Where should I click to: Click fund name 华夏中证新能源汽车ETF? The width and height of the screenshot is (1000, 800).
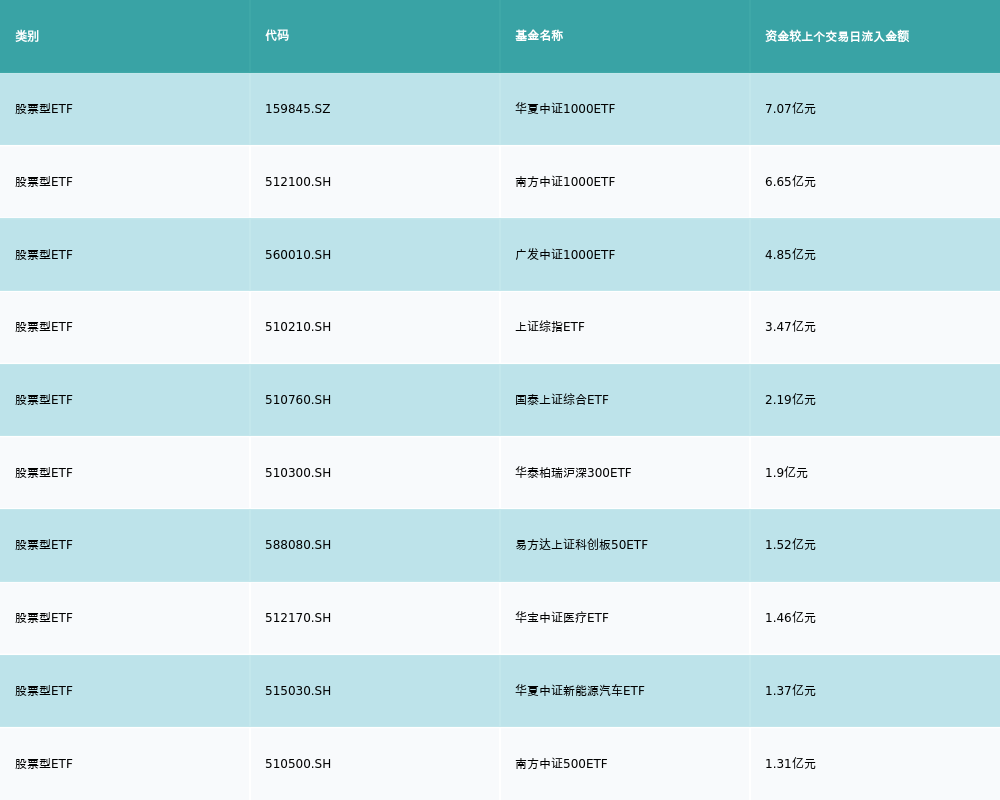(580, 691)
